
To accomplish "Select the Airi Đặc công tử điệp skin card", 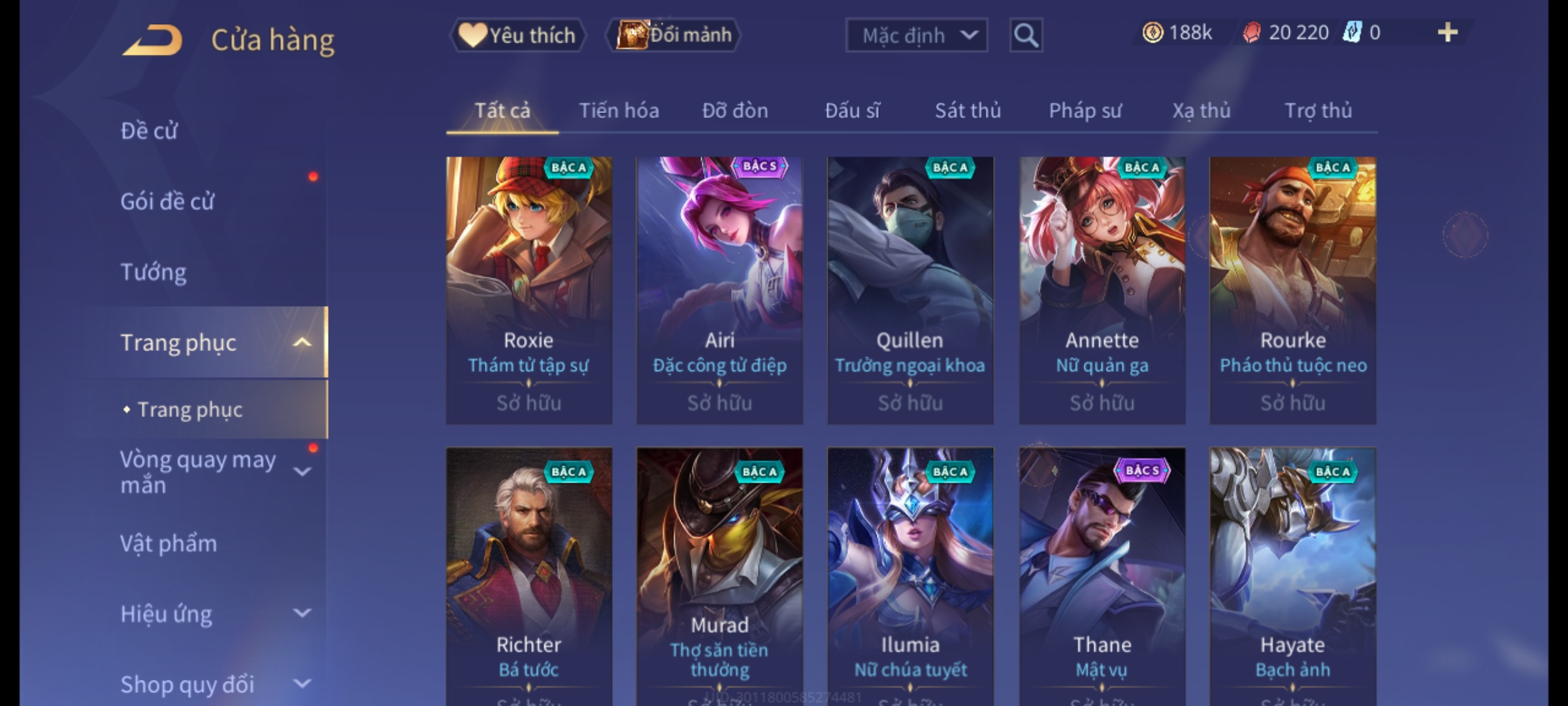I will 719,290.
